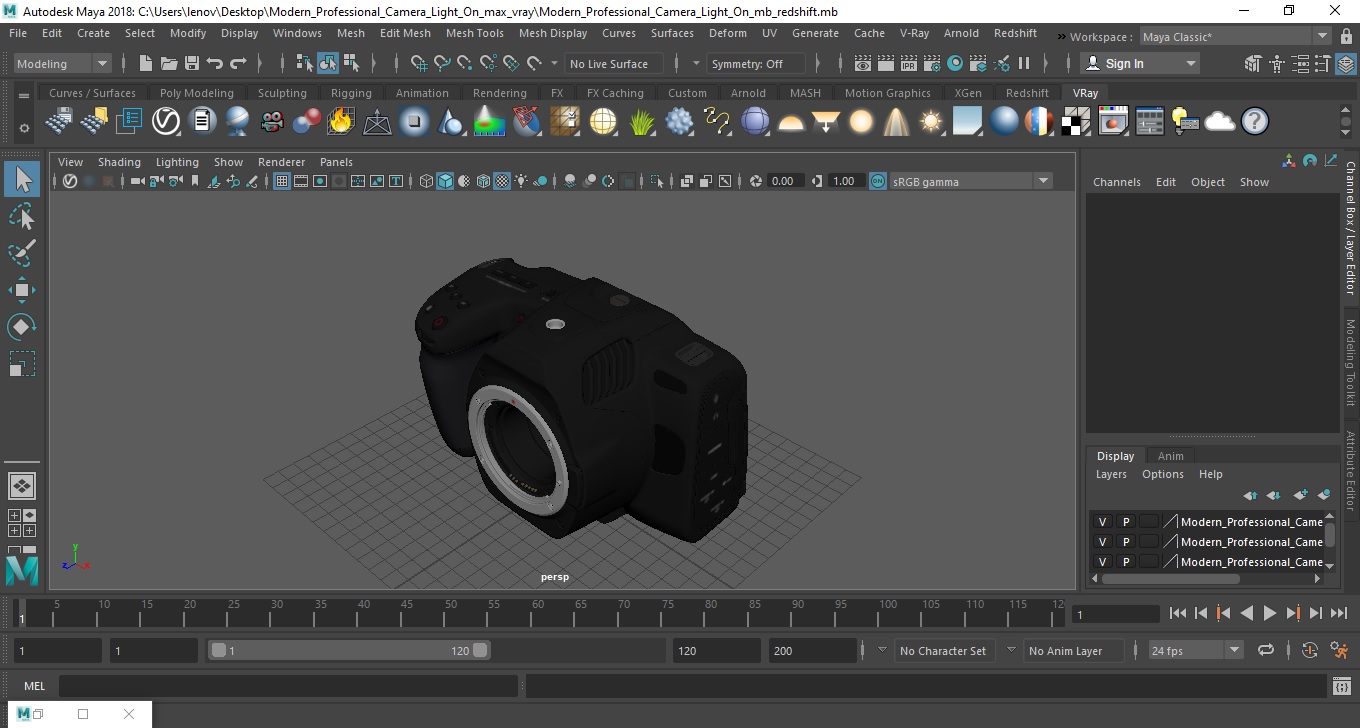Click the playback range slider bar
Image resolution: width=1360 pixels, height=728 pixels.
[350, 650]
